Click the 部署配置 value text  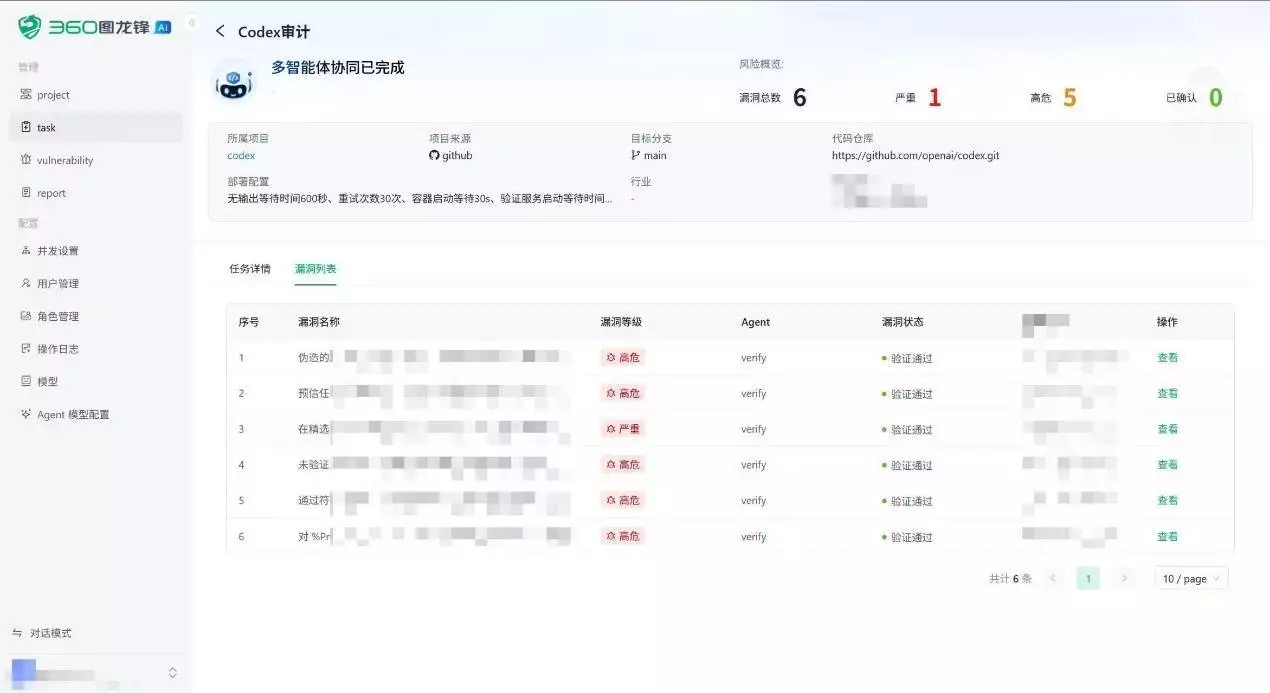click(420, 199)
